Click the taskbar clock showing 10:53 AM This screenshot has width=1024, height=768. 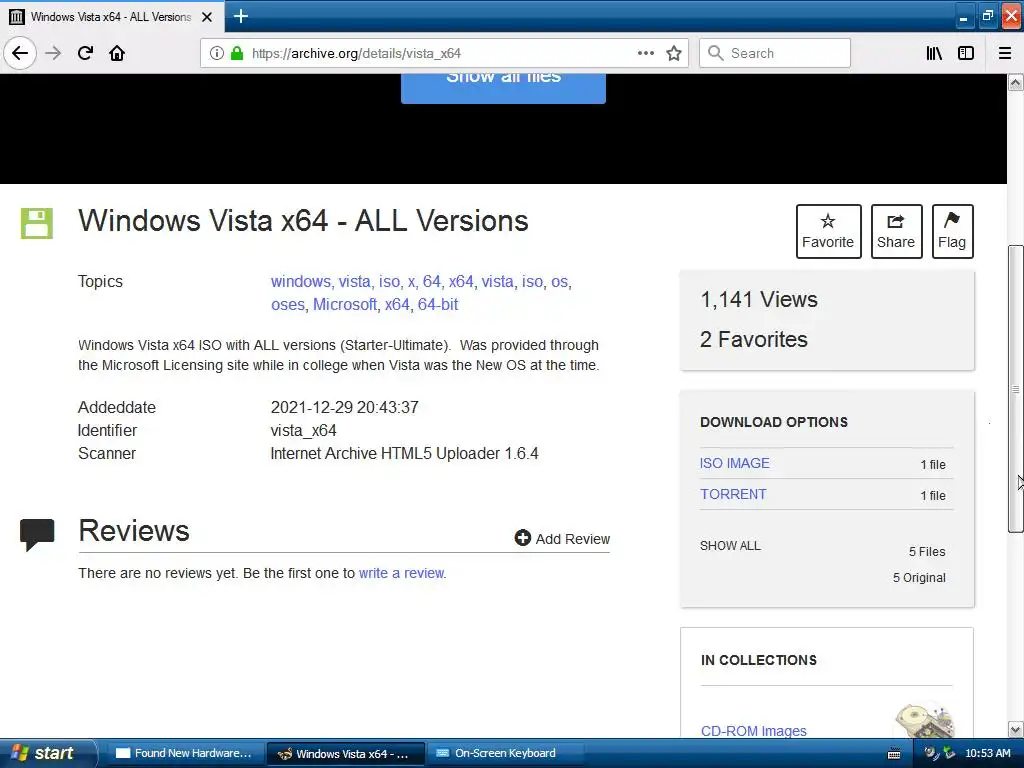click(987, 753)
